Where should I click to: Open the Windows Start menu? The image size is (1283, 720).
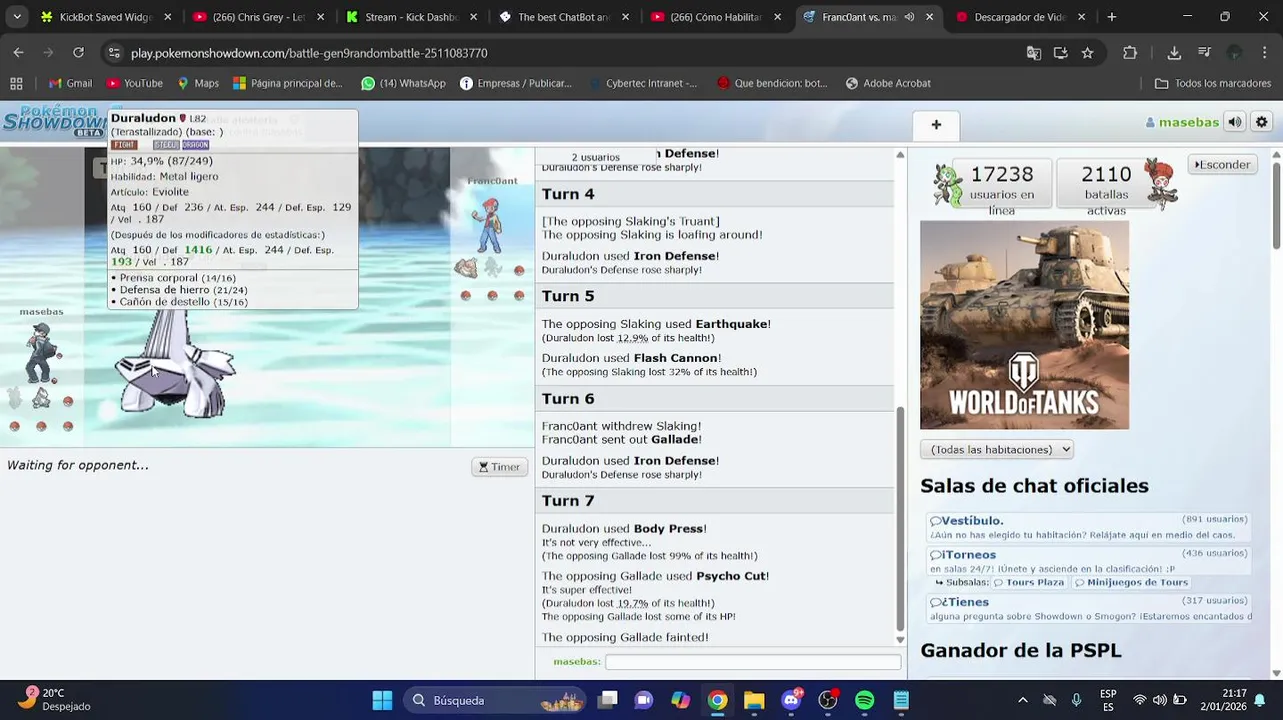click(382, 700)
